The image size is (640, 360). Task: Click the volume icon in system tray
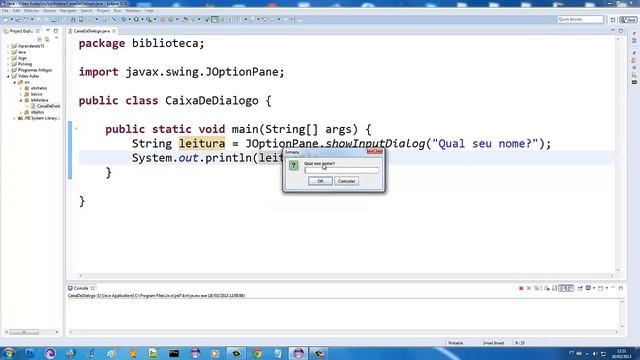(x=594, y=353)
